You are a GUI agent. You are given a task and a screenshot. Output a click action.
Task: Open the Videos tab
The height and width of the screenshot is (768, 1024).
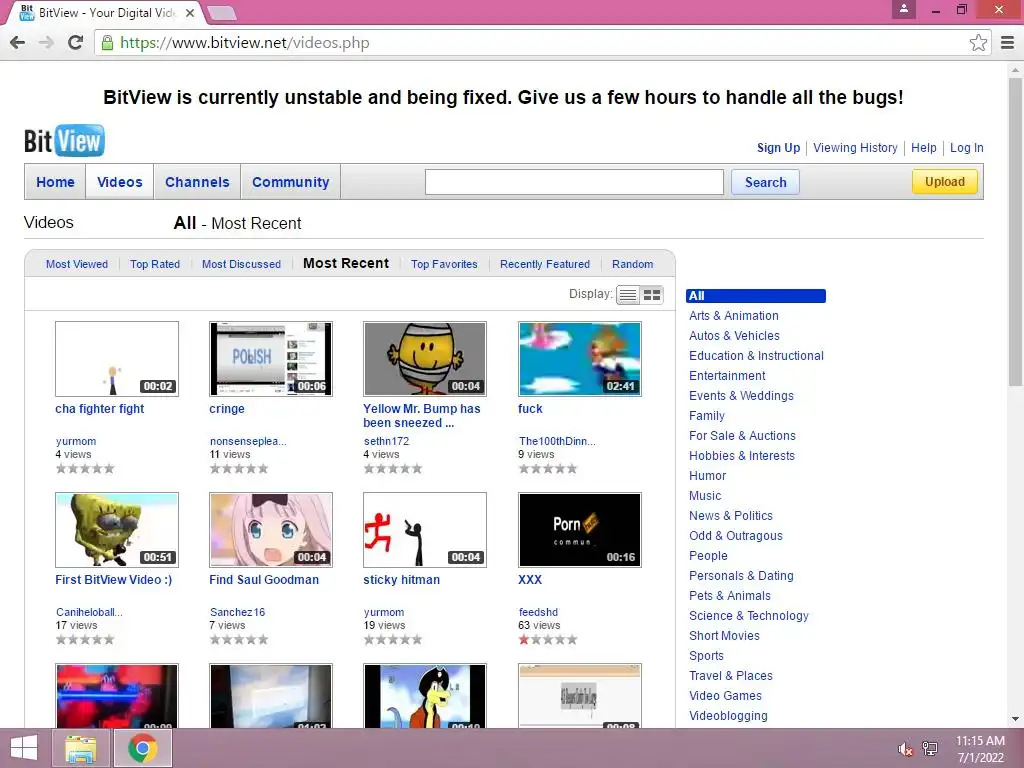[x=120, y=182]
